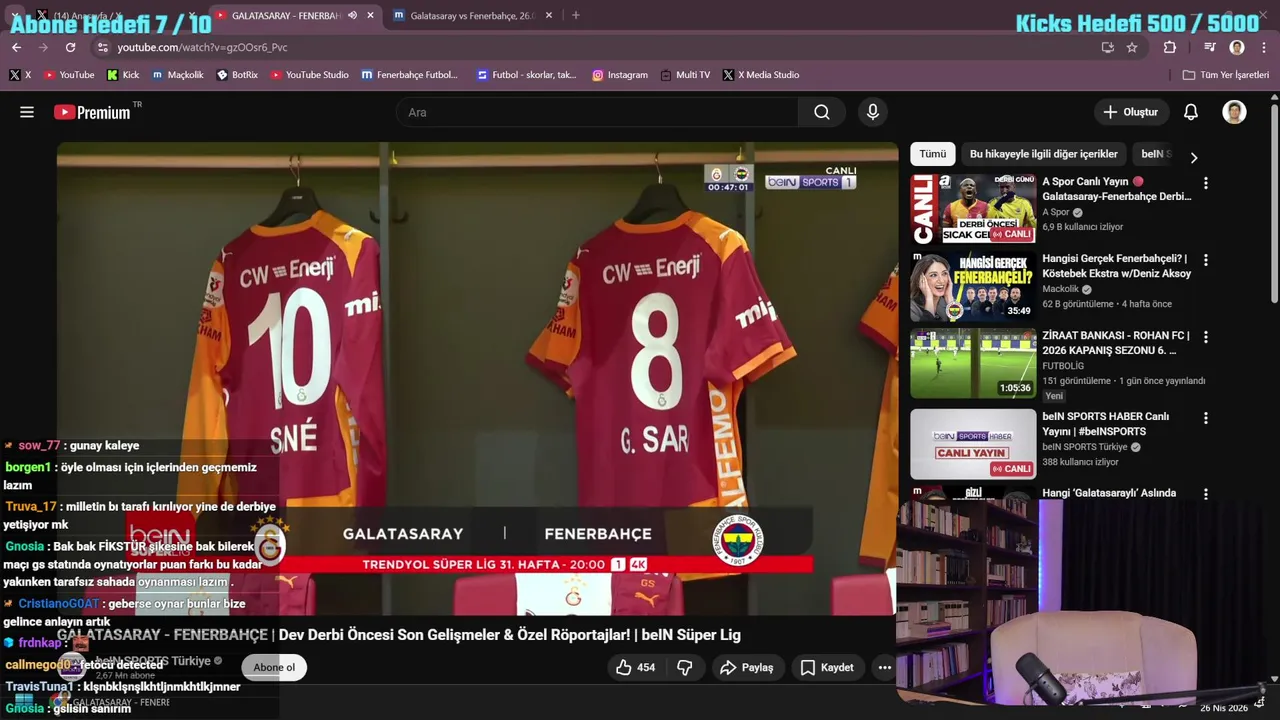The height and width of the screenshot is (720, 1280).
Task: Open options for ZİRAAT BANKASI - ROHAN FC video
Action: point(1205,337)
